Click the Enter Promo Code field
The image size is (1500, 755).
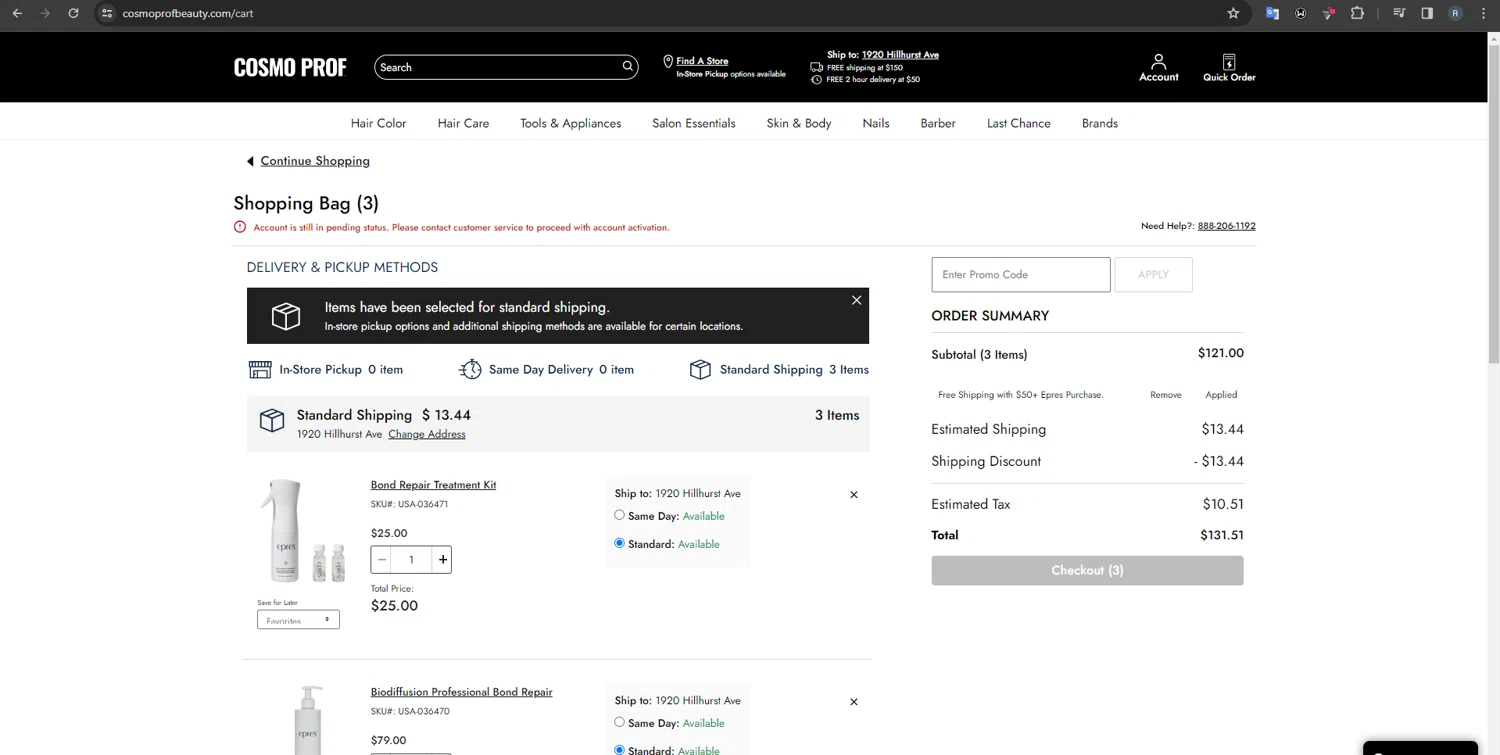tap(1020, 274)
